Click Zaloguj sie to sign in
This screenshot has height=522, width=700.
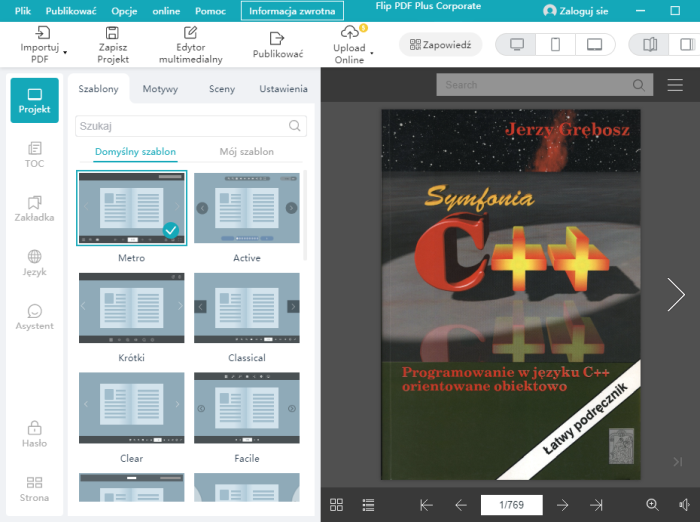(576, 11)
